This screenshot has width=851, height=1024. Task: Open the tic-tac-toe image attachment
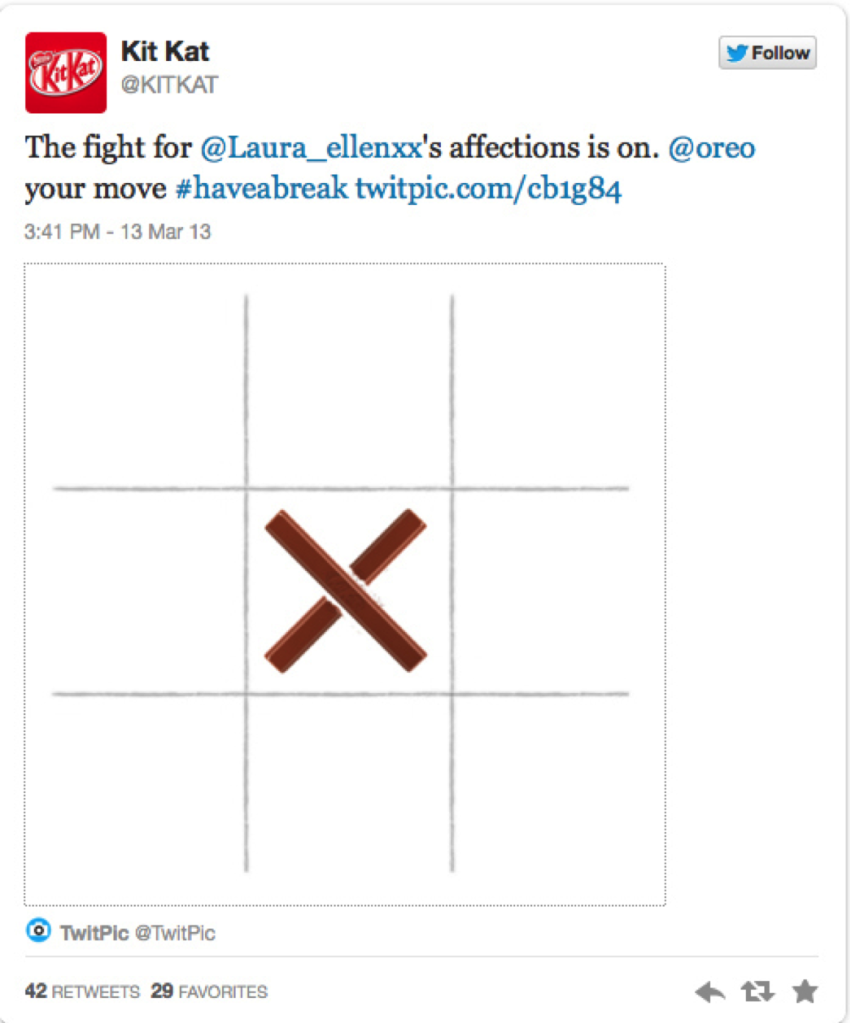click(x=345, y=584)
